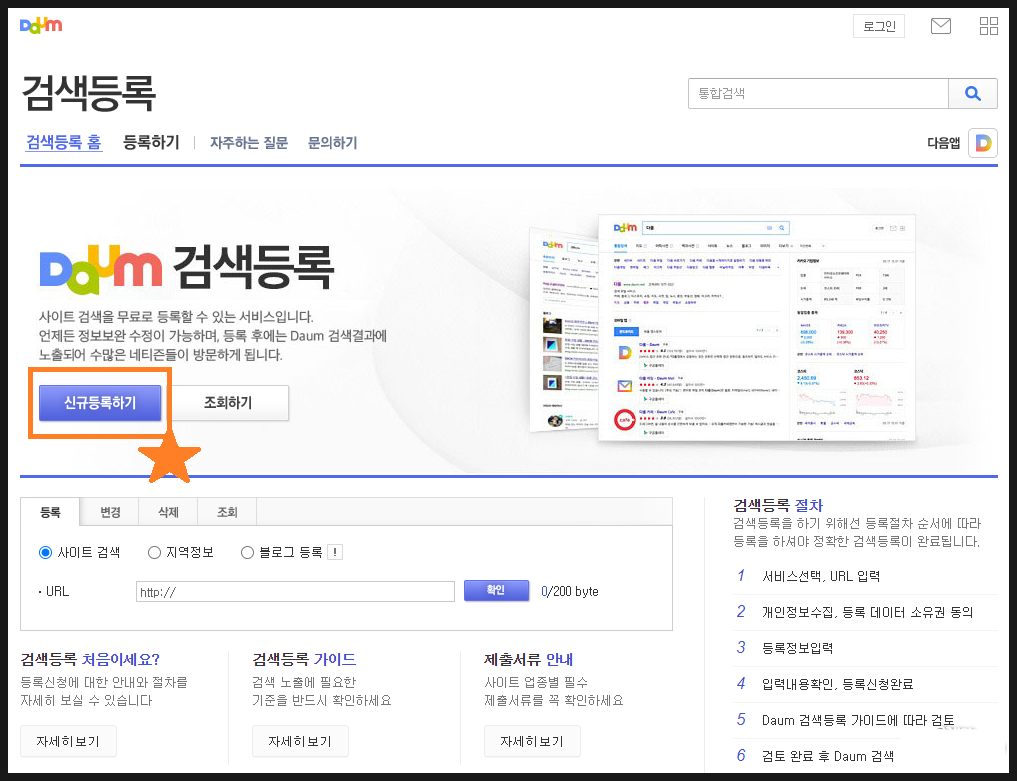
Task: Open the mail envelope icon
Action: click(940, 26)
